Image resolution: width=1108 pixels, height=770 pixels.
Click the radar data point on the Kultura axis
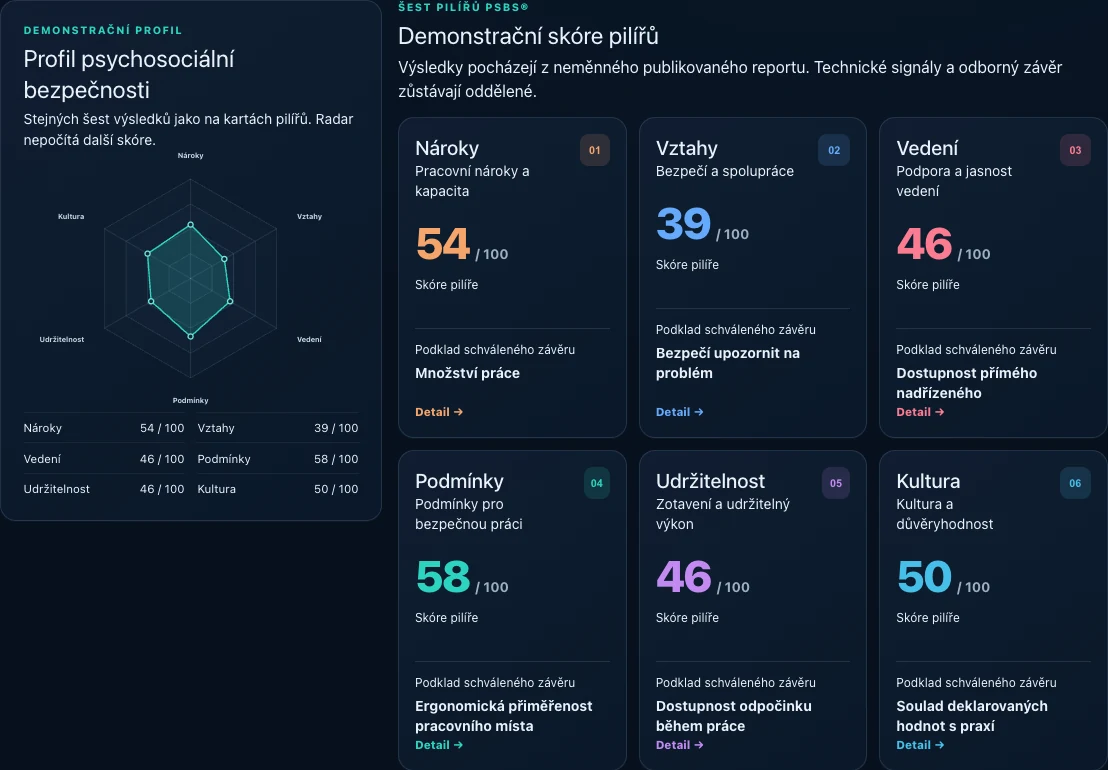[x=147, y=253]
